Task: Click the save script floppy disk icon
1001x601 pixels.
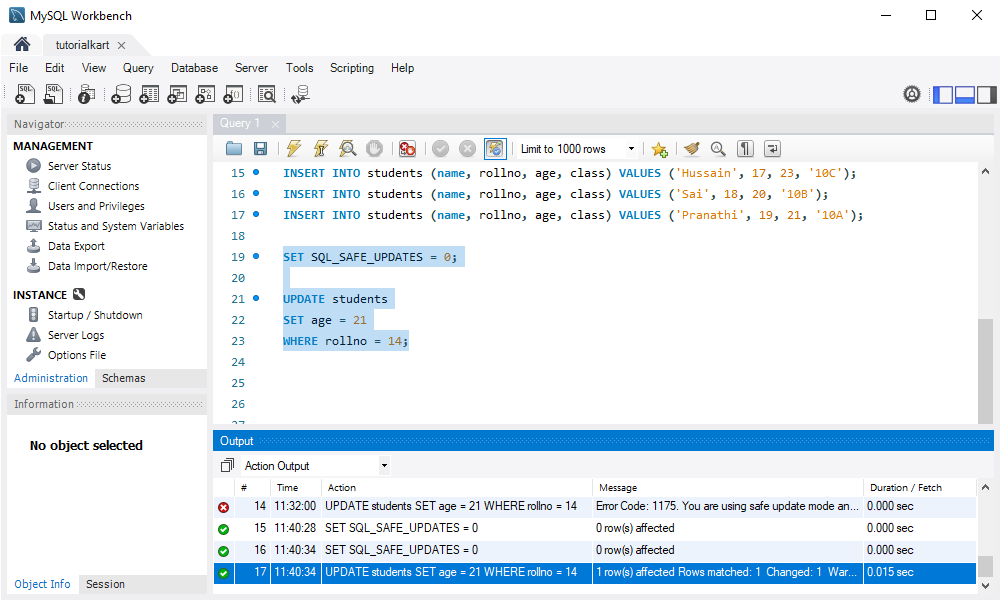Action: [260, 149]
